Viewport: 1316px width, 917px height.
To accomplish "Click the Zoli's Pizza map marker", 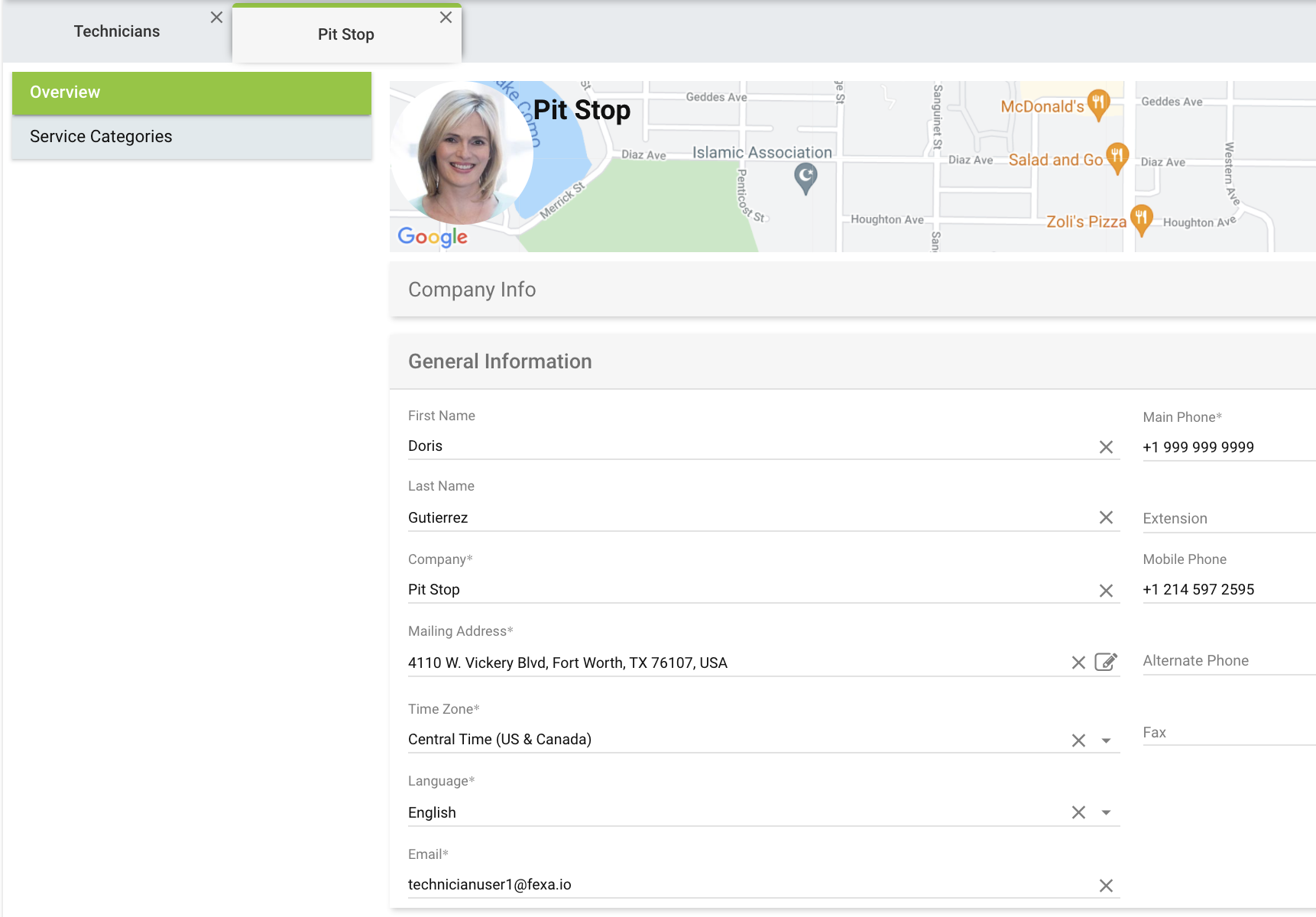I will (1140, 219).
